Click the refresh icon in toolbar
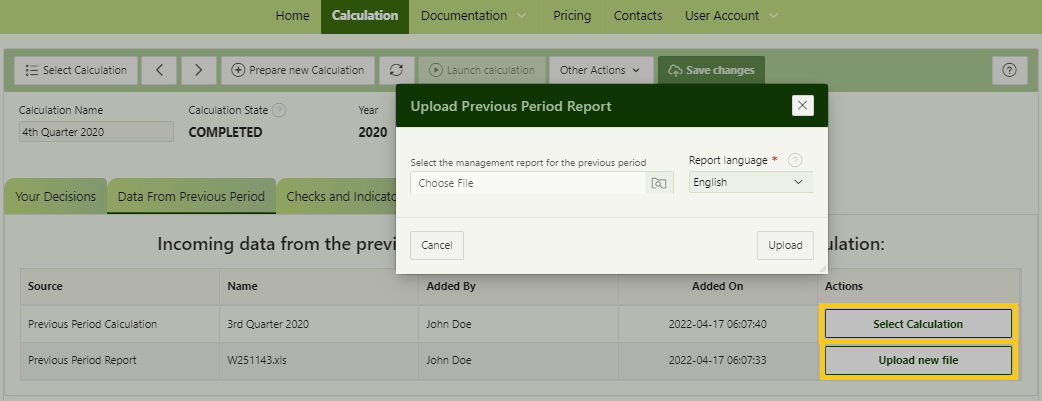1042x401 pixels. coord(397,70)
